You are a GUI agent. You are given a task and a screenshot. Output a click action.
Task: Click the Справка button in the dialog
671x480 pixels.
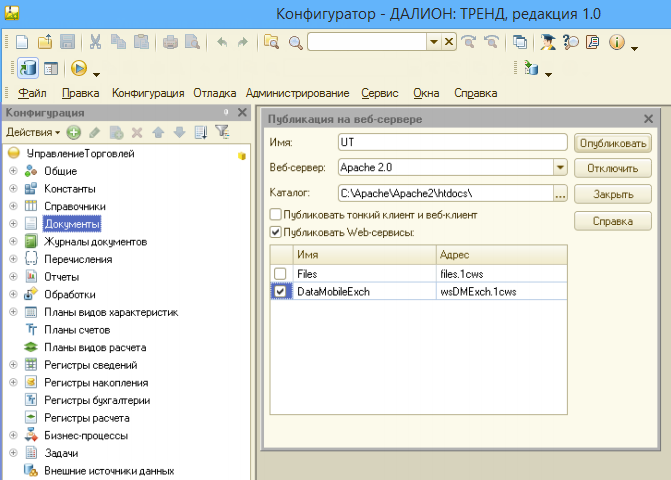(613, 221)
